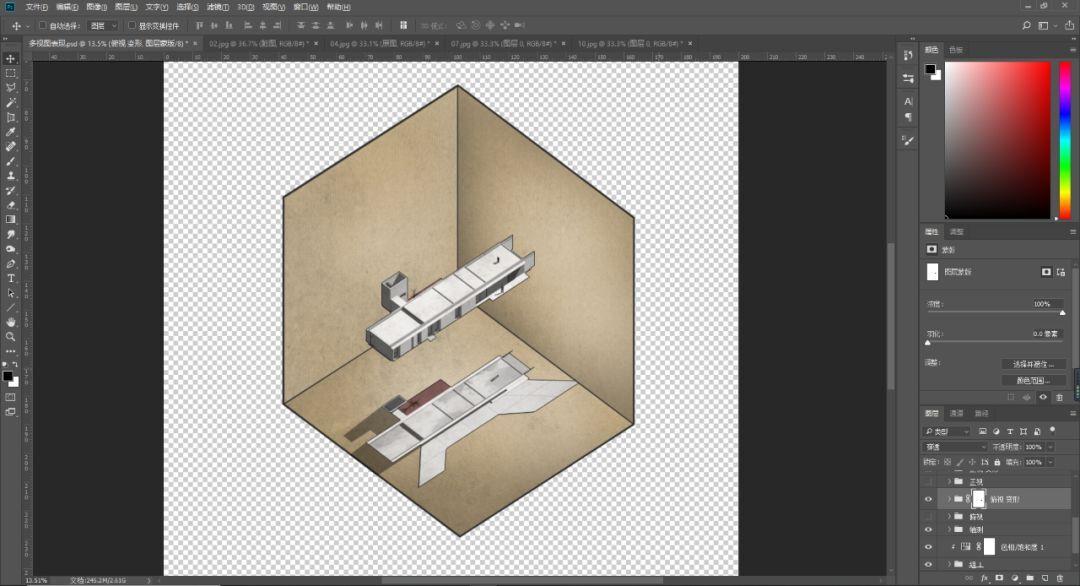Select the Brush tool
Screen dimensions: 1080x586
[10, 161]
